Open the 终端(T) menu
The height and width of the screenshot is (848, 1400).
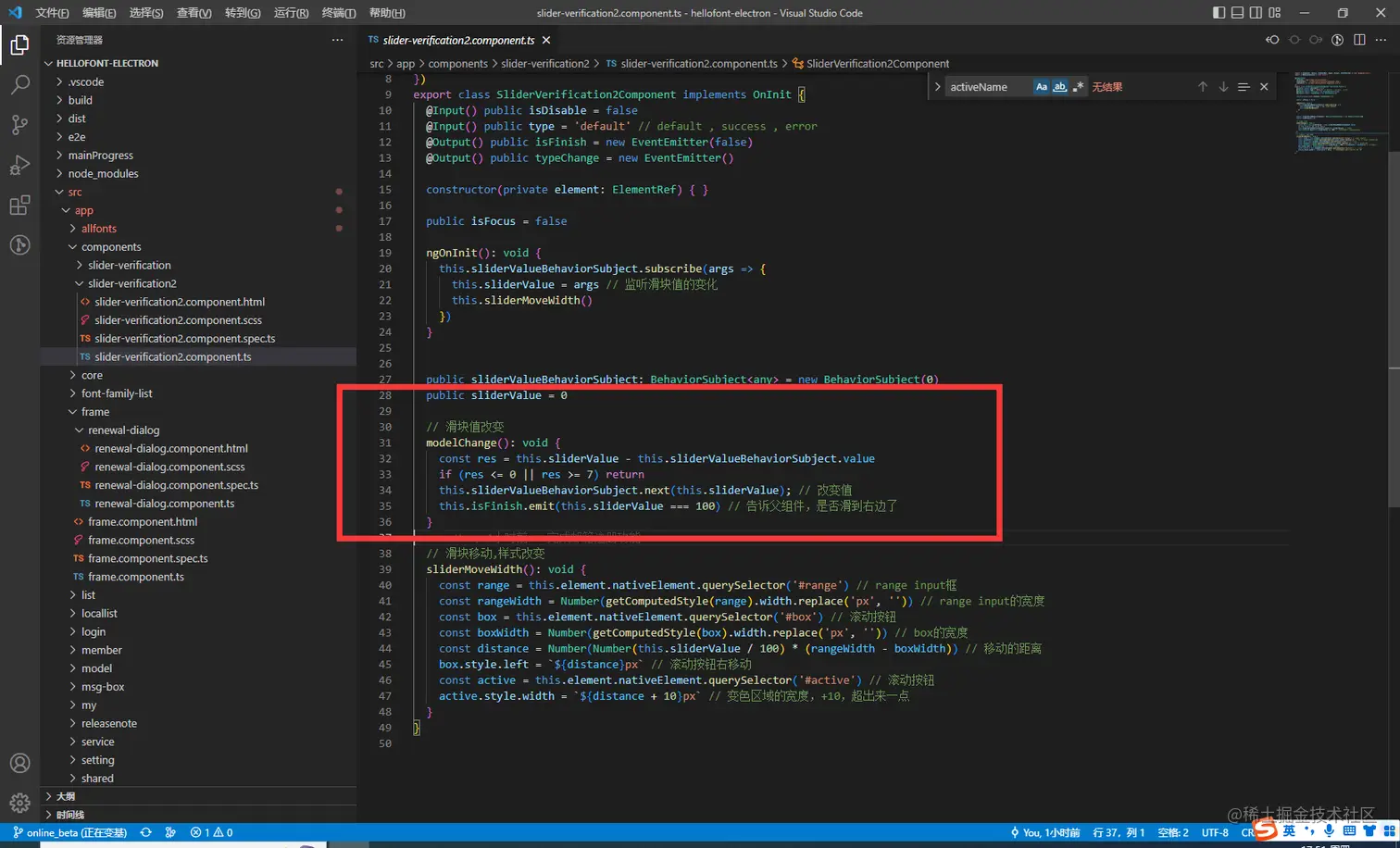click(x=339, y=13)
